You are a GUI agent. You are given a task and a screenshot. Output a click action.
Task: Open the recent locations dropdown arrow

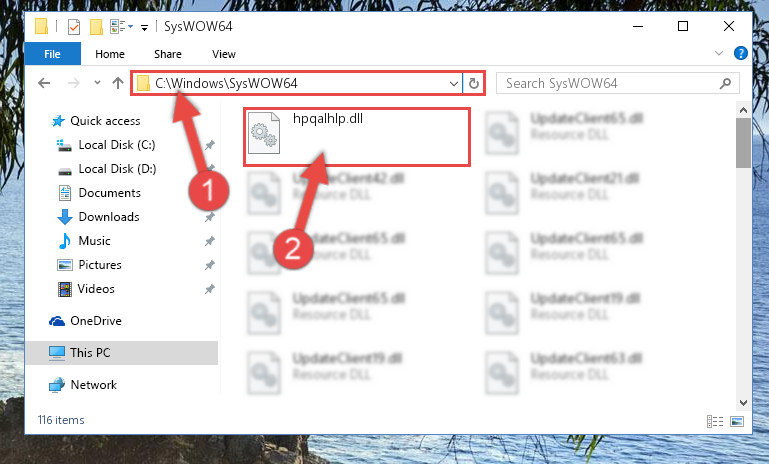coord(97,82)
